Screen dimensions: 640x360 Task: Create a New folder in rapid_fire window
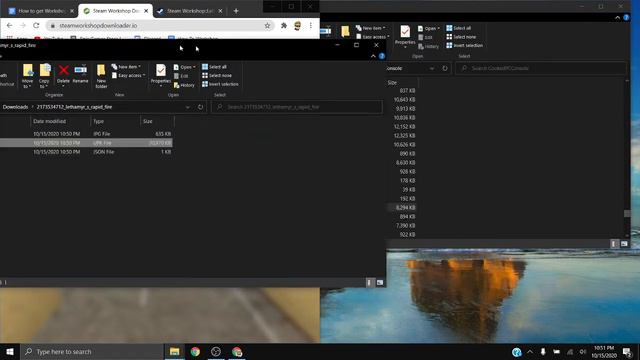pyautogui.click(x=101, y=76)
